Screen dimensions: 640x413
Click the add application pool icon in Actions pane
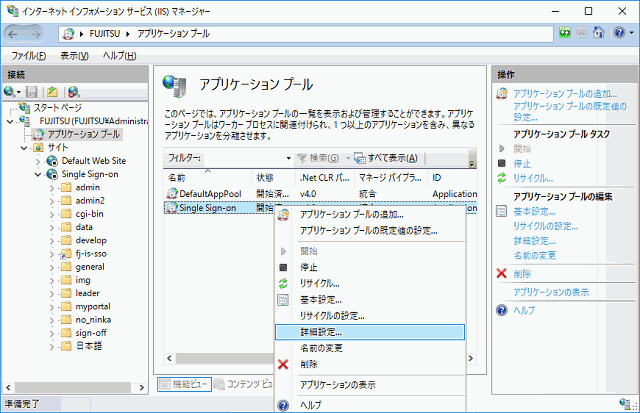[502, 94]
